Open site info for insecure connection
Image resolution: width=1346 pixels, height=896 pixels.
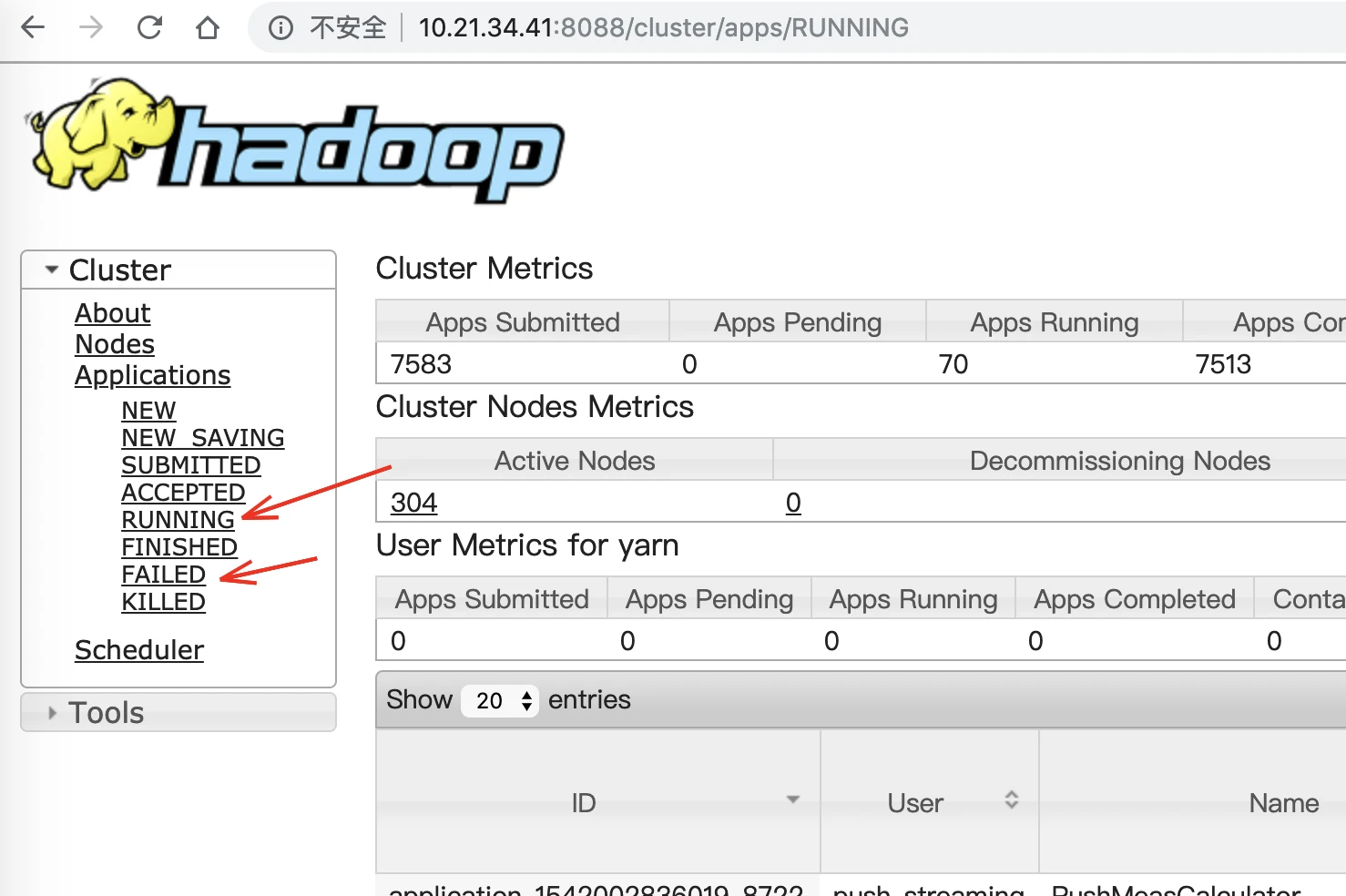click(280, 28)
